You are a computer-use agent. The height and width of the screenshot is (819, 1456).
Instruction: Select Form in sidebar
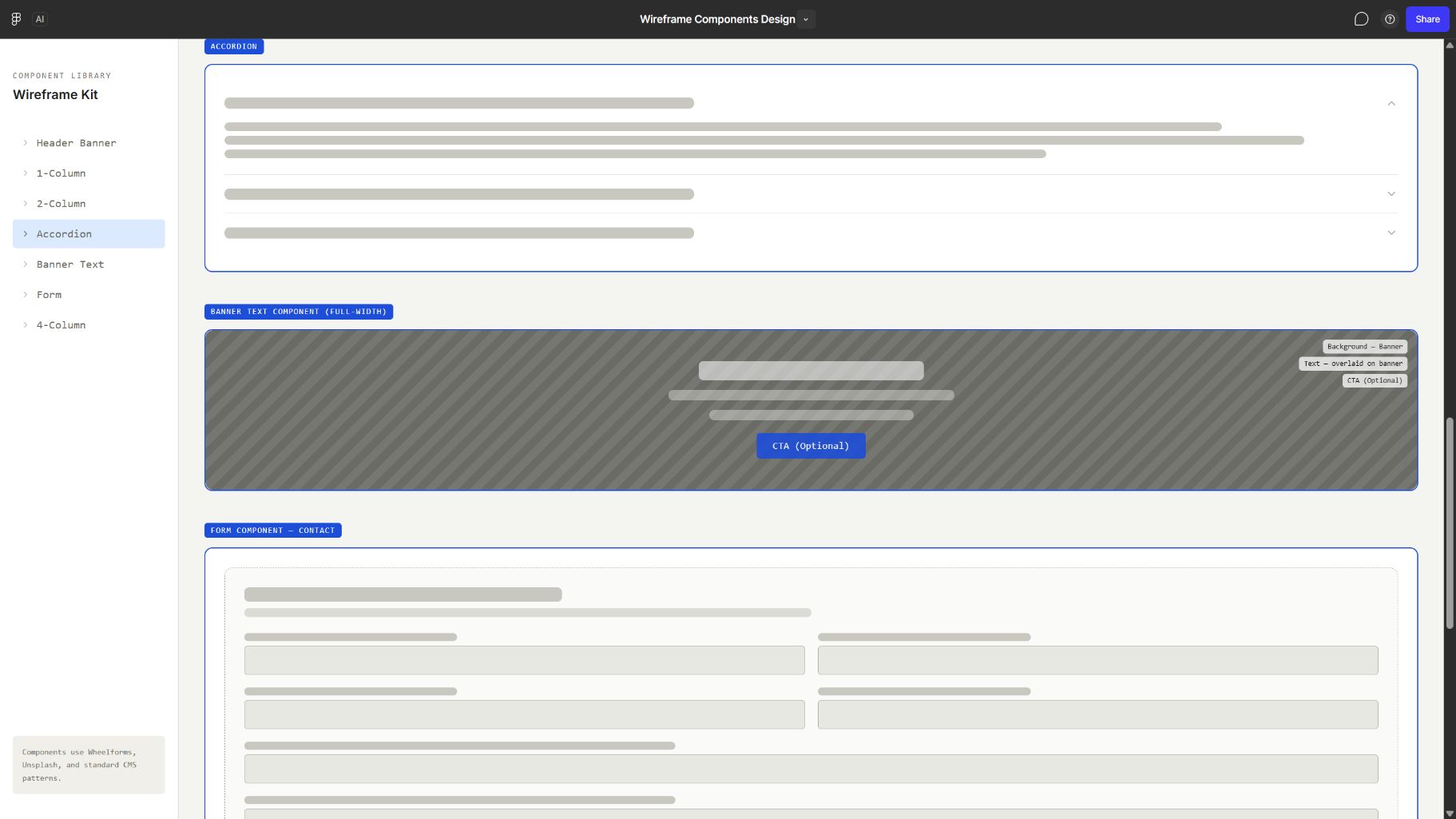point(89,295)
